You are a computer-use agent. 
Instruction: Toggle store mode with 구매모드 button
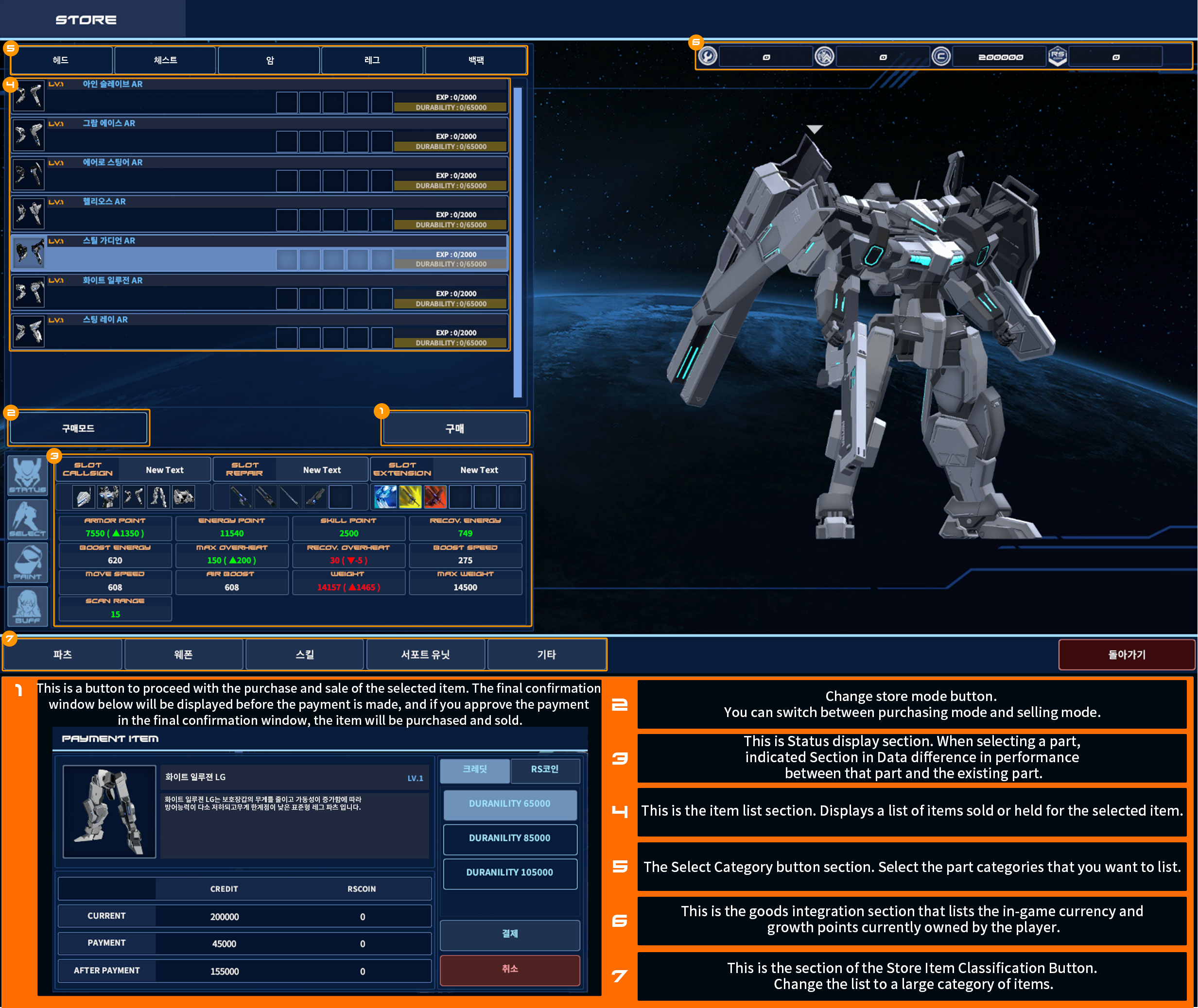(x=79, y=428)
